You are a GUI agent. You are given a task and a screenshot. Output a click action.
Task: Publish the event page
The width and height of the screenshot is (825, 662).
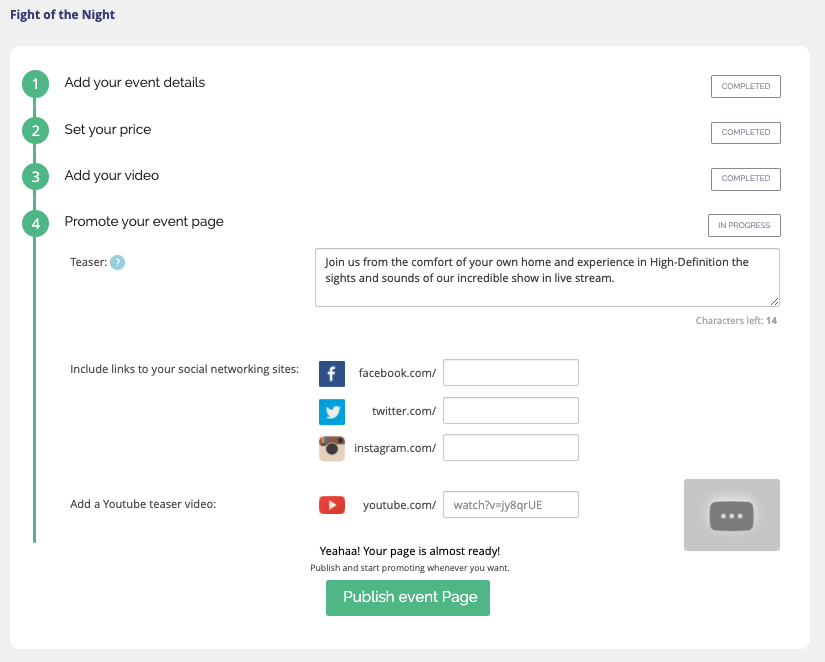coord(408,598)
